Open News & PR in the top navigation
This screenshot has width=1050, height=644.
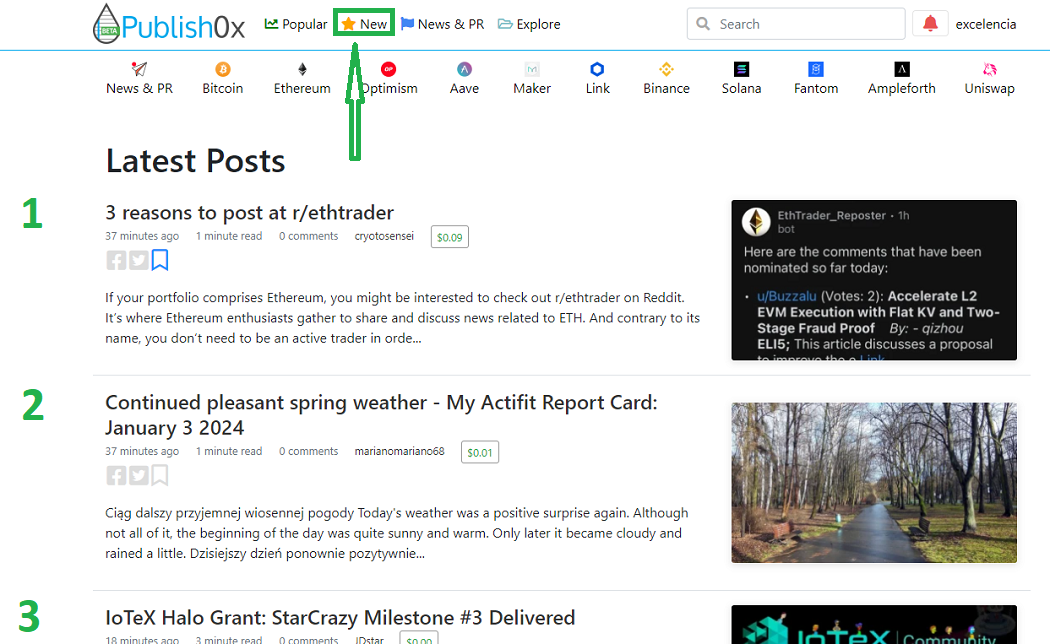point(443,24)
